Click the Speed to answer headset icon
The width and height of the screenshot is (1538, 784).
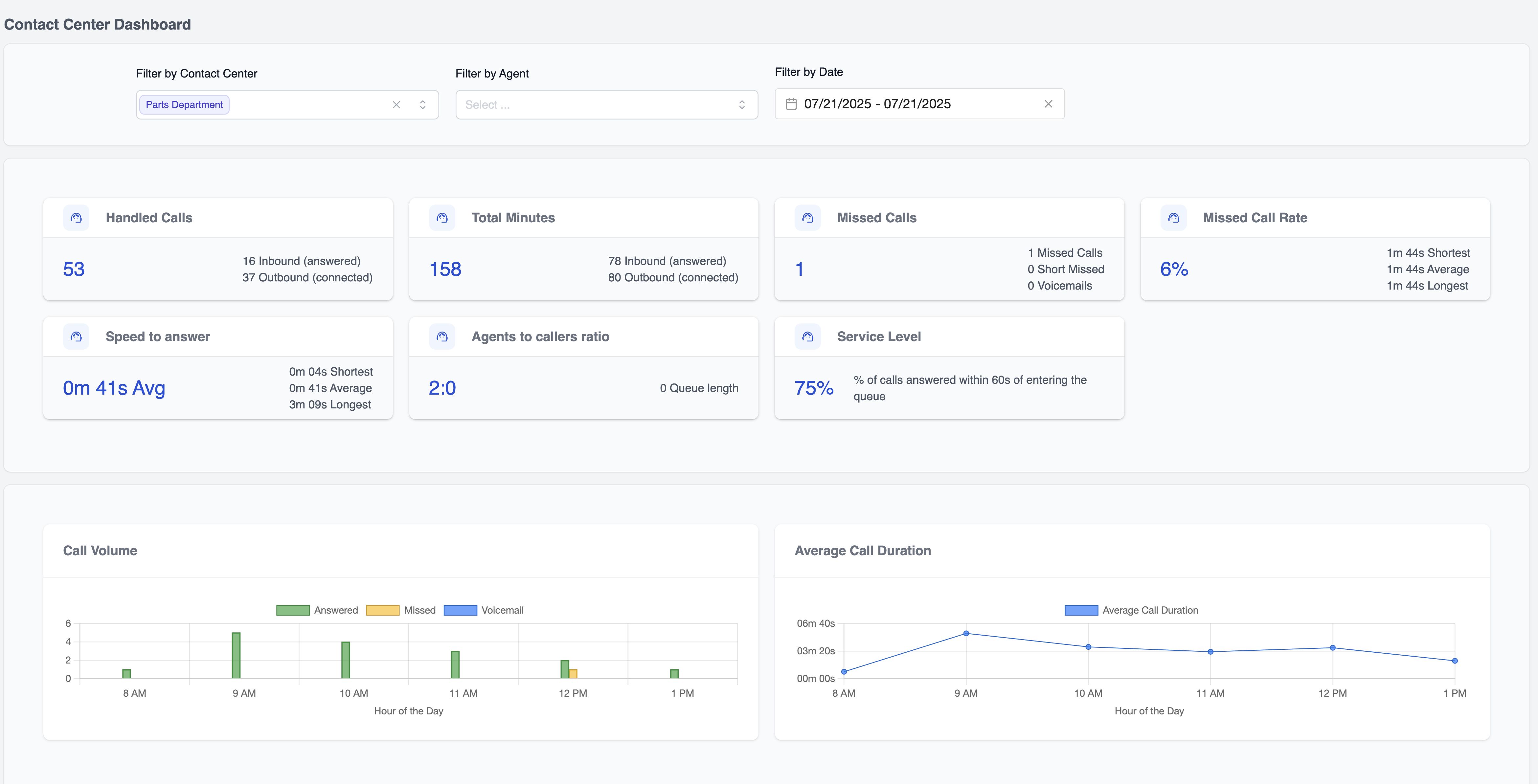76,336
